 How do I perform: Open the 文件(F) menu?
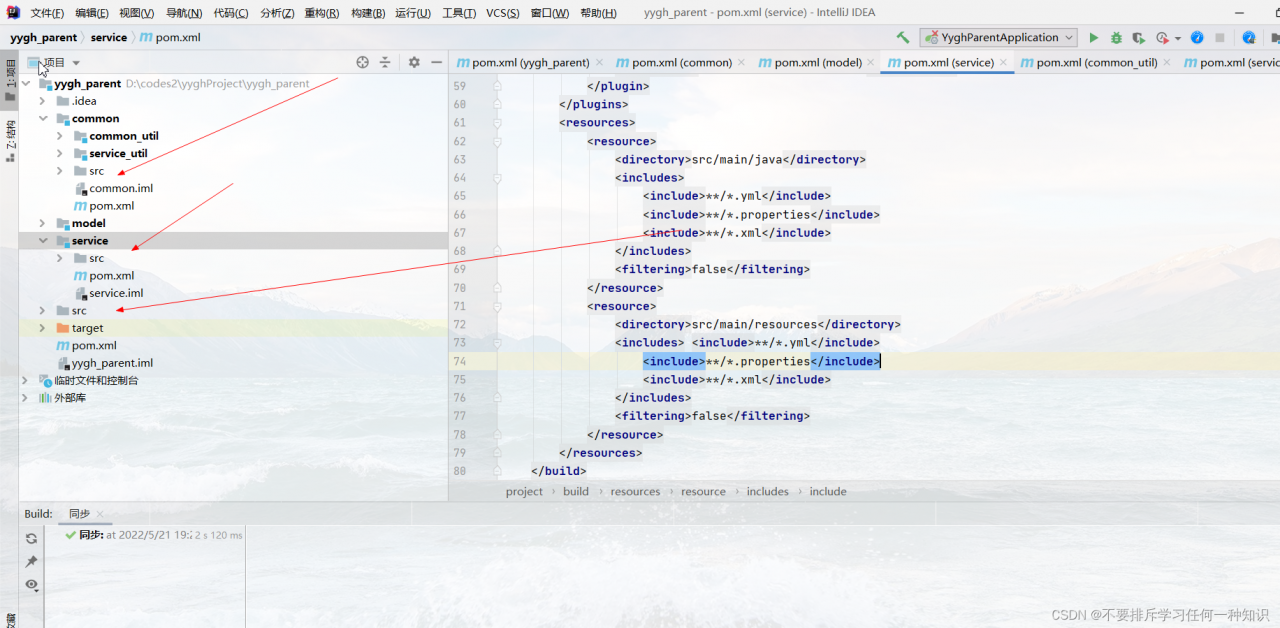coord(47,13)
